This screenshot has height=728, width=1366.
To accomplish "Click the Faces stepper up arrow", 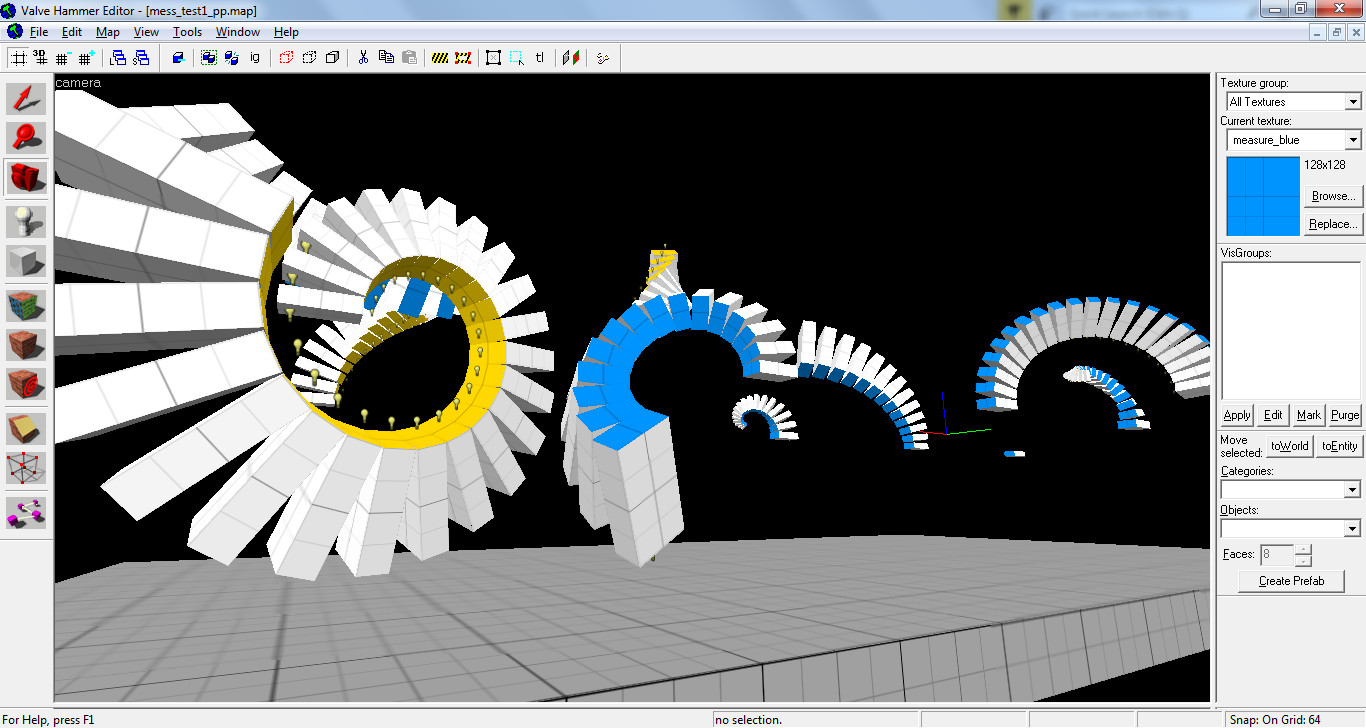I will (x=1303, y=549).
